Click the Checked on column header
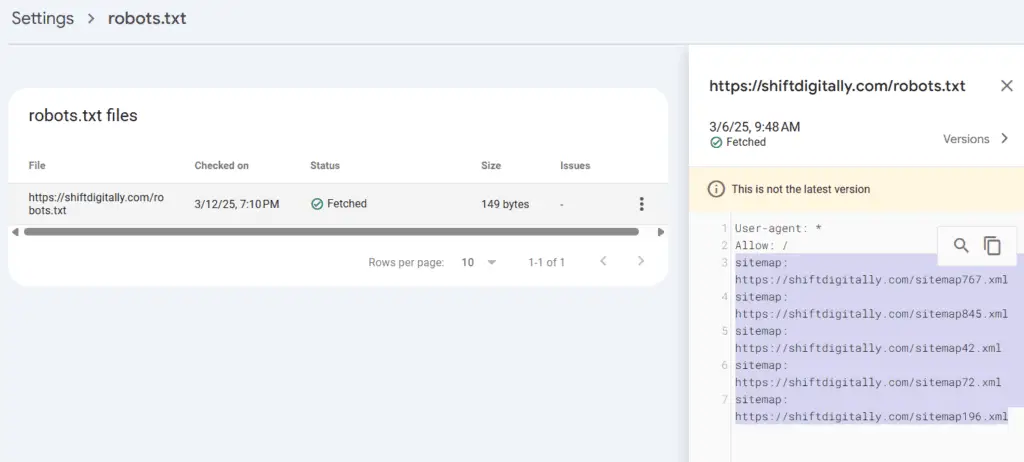 click(x=221, y=165)
